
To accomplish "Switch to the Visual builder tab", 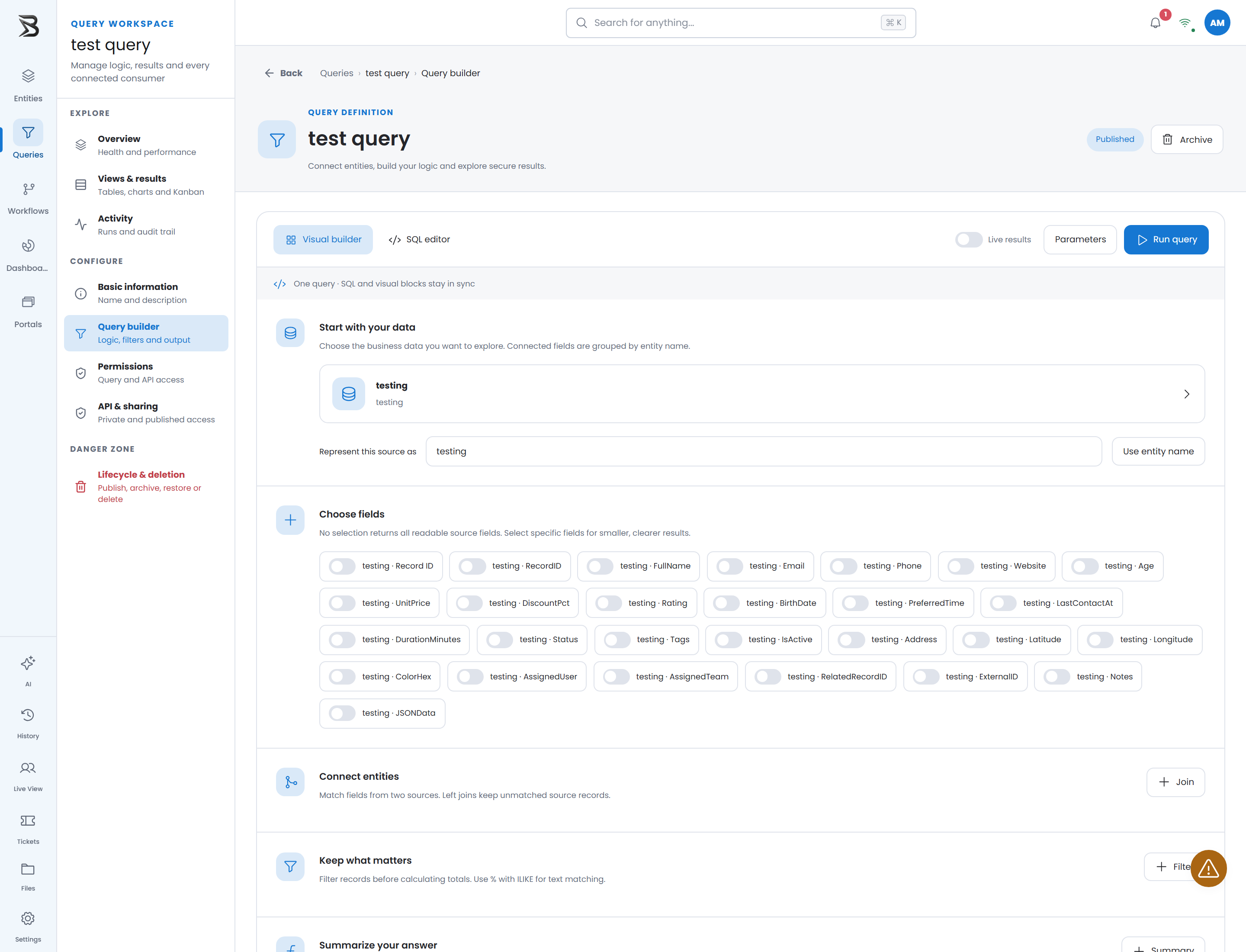I will (323, 240).
